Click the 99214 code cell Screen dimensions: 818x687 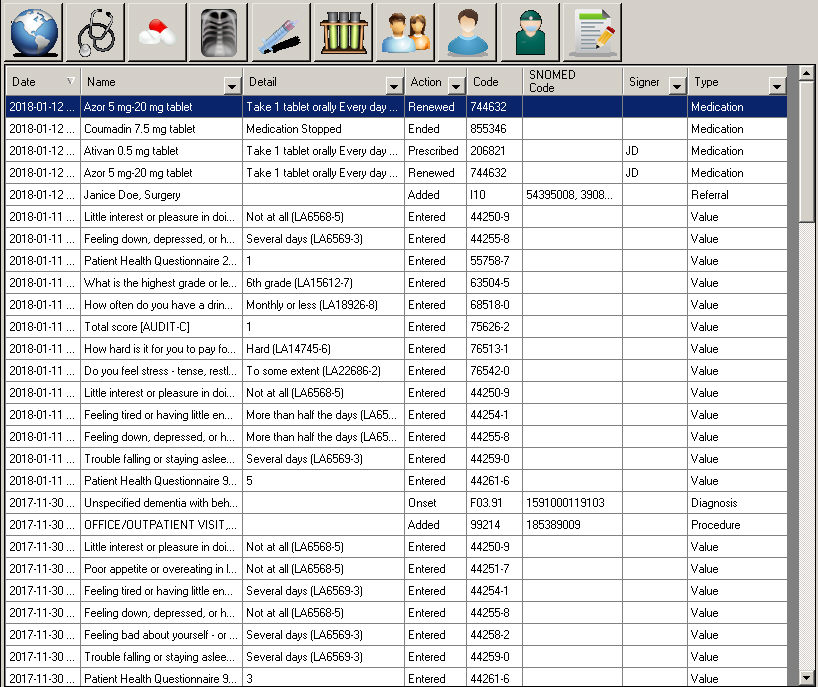click(494, 525)
